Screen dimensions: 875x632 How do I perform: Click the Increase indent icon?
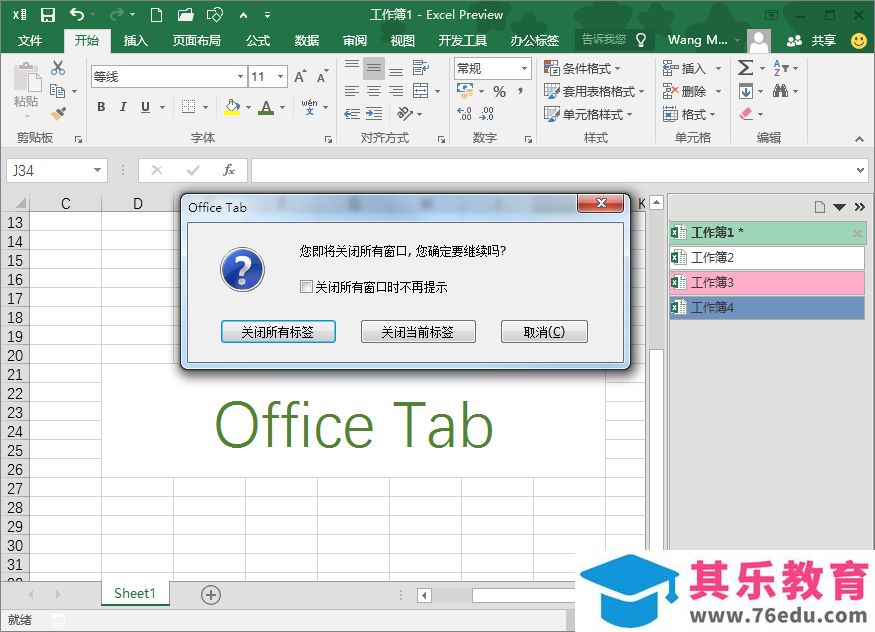click(374, 114)
